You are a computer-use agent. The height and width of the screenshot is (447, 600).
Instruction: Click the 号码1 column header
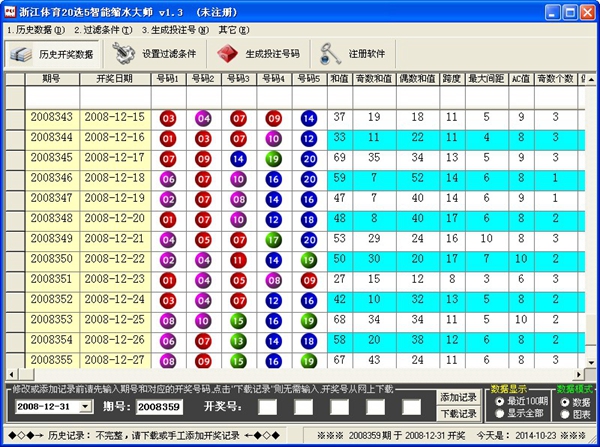coord(168,79)
